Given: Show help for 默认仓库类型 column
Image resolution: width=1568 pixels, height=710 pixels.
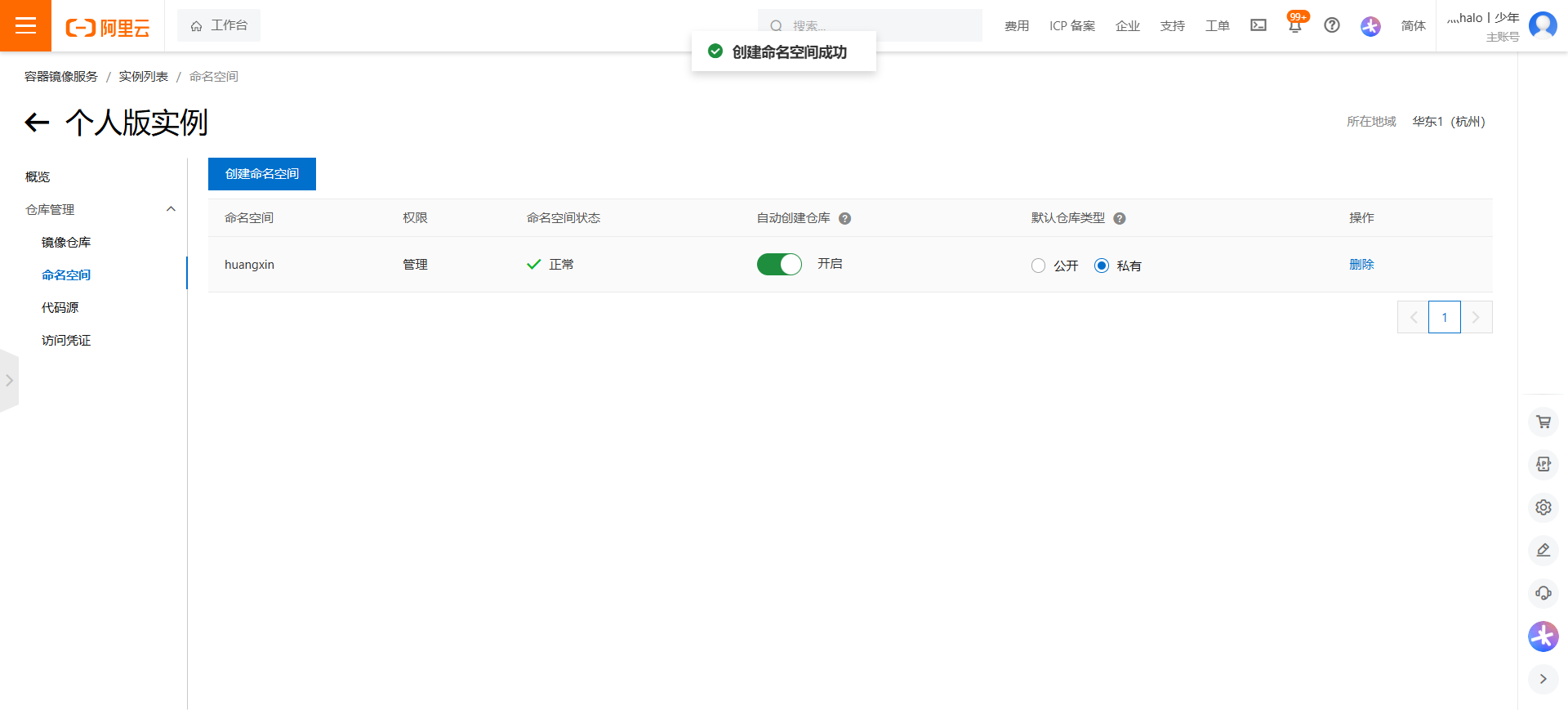Looking at the screenshot, I should click(x=1120, y=218).
